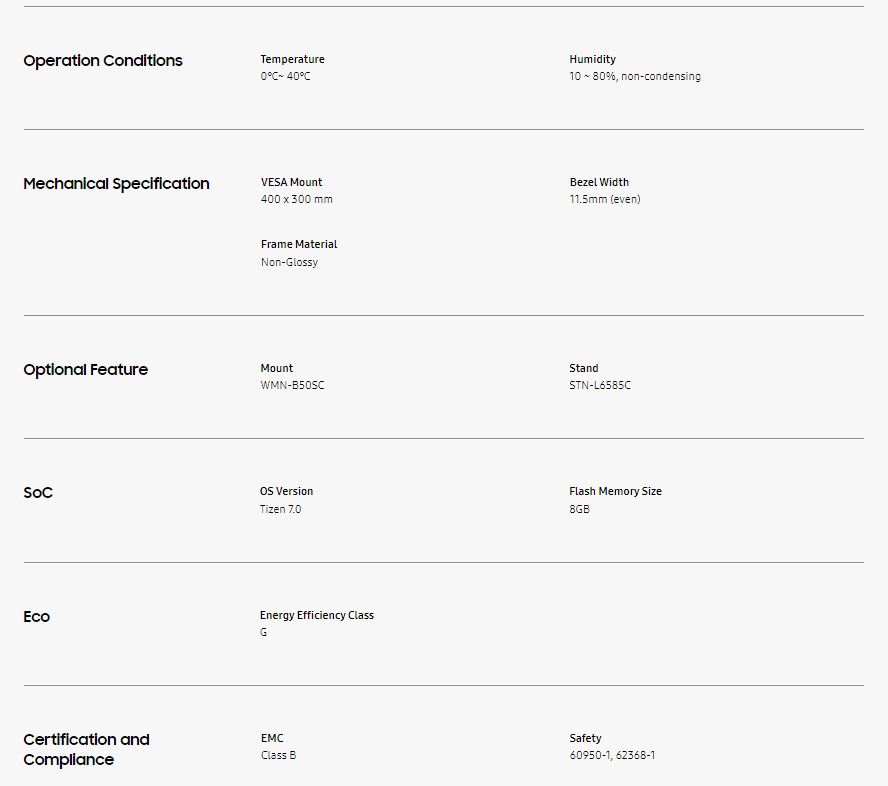Click the Flash Memory Size label
The width and height of the screenshot is (888, 786).
[x=615, y=491]
